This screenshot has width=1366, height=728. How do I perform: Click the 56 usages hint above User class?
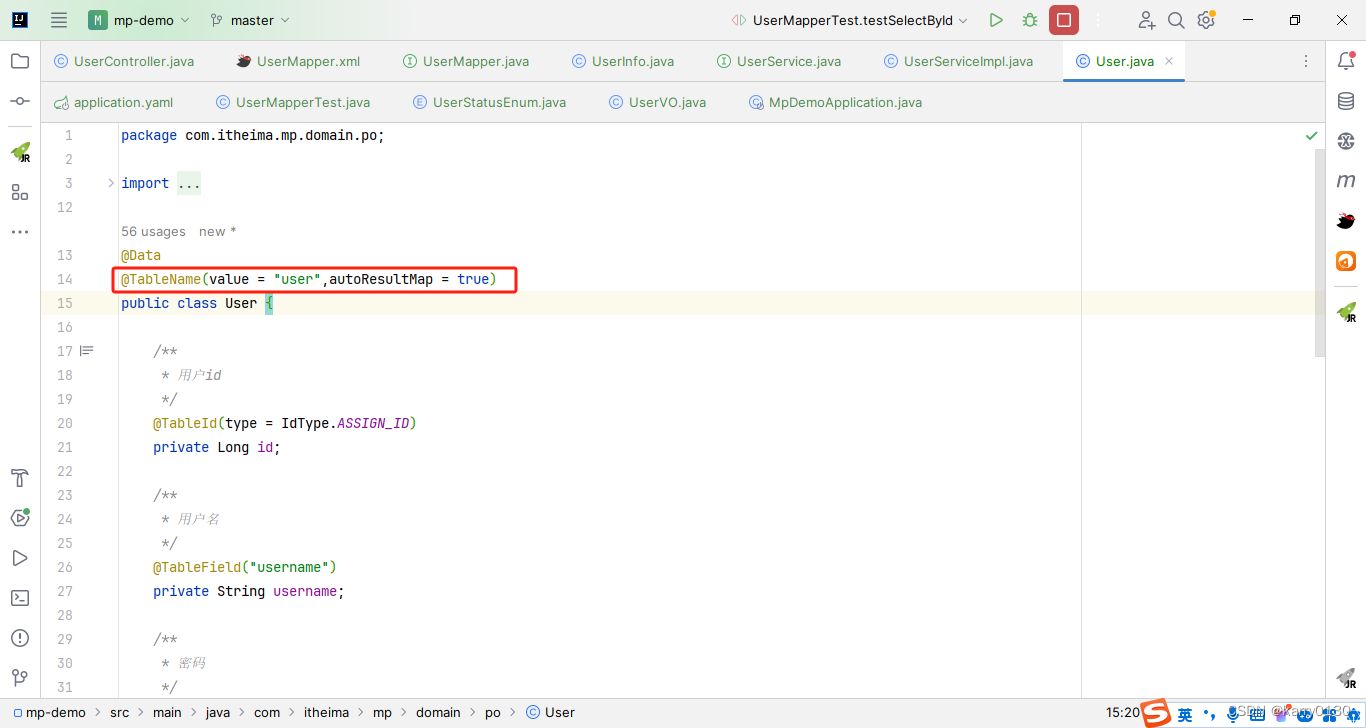[x=153, y=231]
